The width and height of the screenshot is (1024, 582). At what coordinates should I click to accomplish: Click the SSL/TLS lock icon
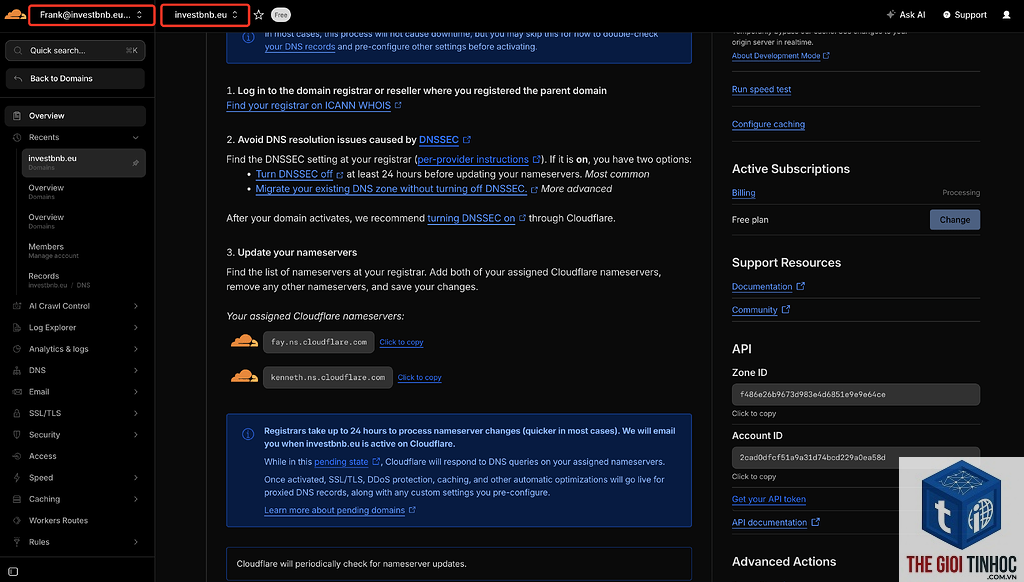(x=17, y=413)
